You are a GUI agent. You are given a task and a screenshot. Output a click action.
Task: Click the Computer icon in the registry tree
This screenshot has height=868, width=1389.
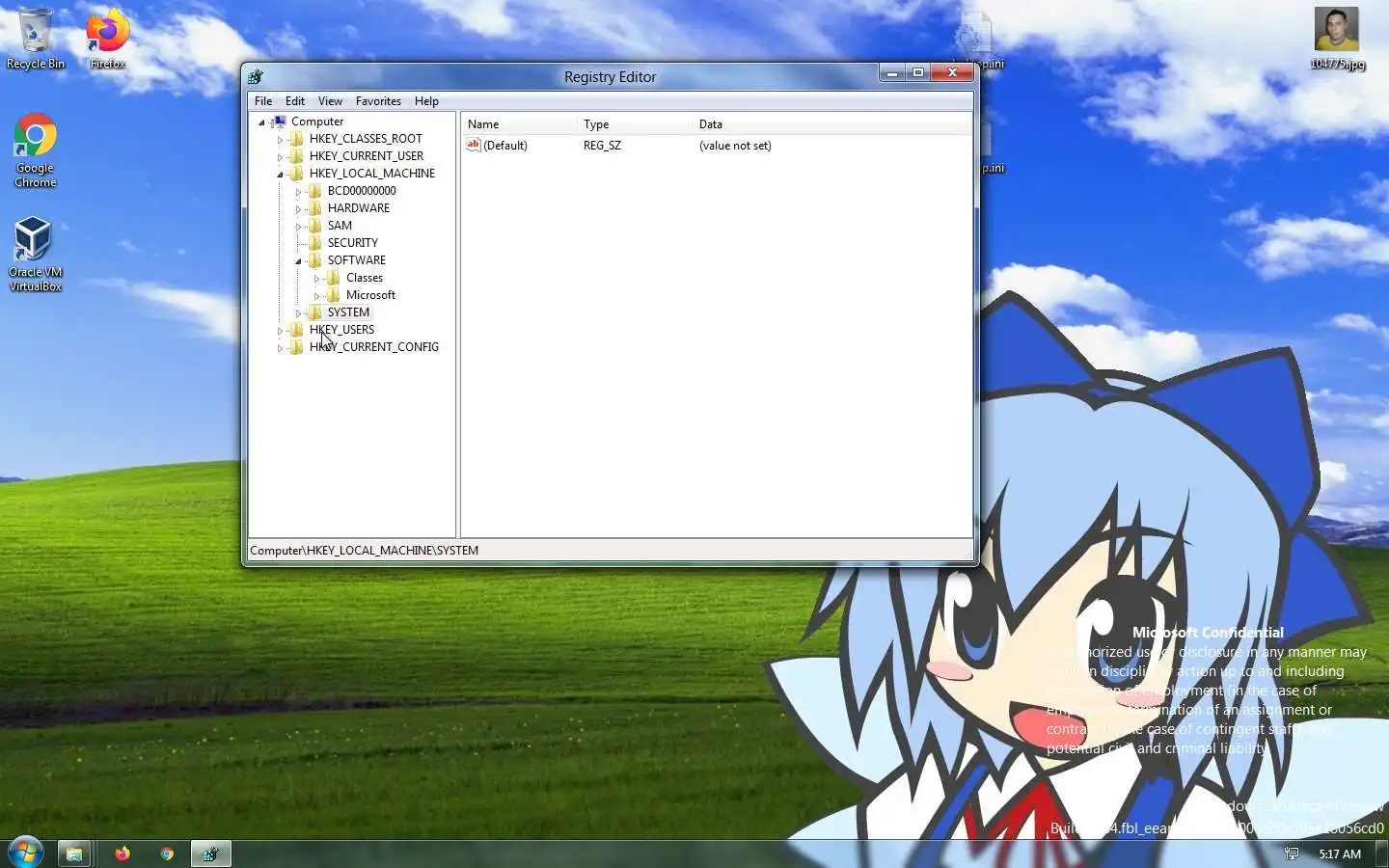[279, 122]
